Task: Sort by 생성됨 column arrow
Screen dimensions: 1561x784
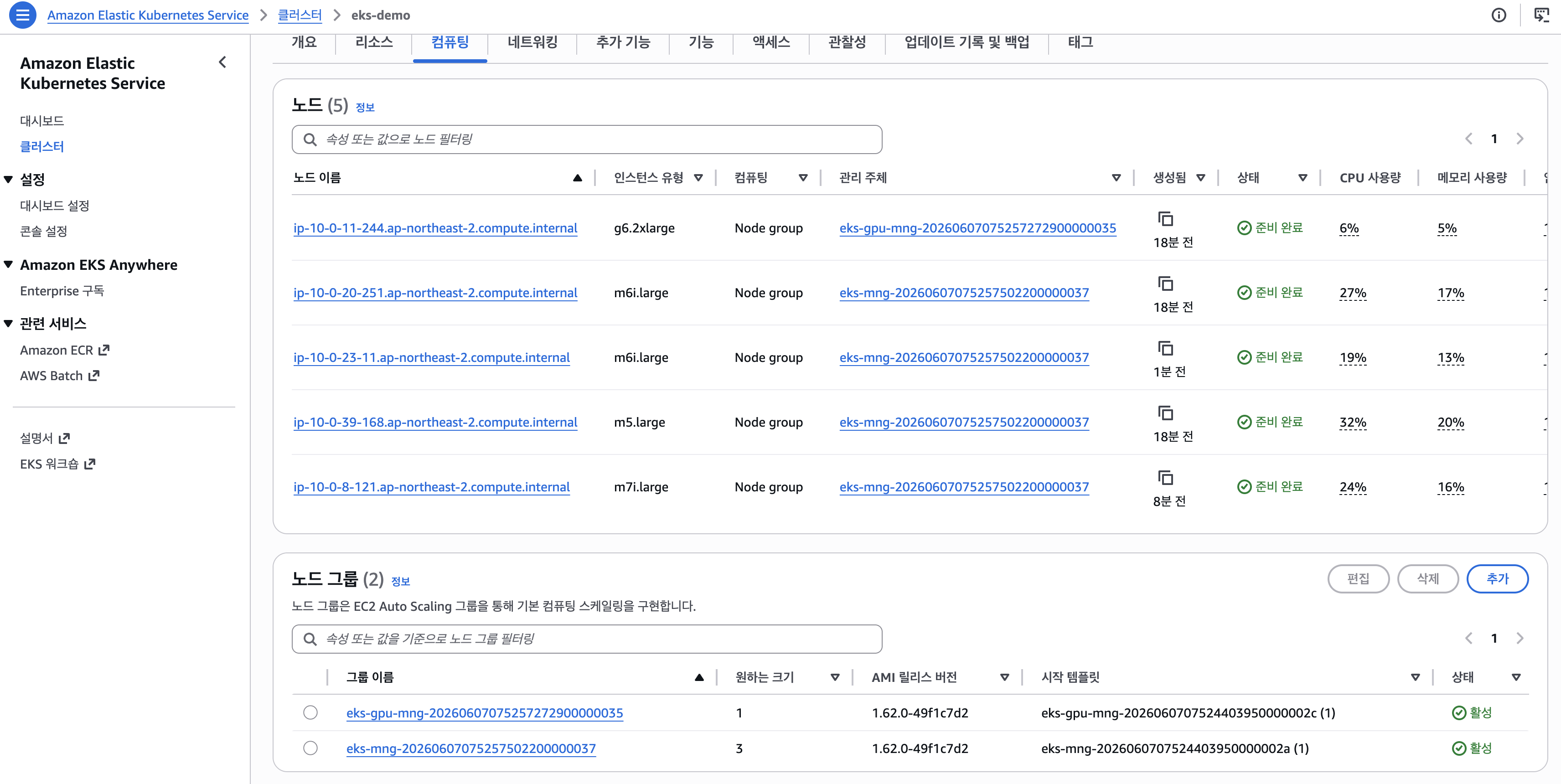Action: click(x=1200, y=177)
